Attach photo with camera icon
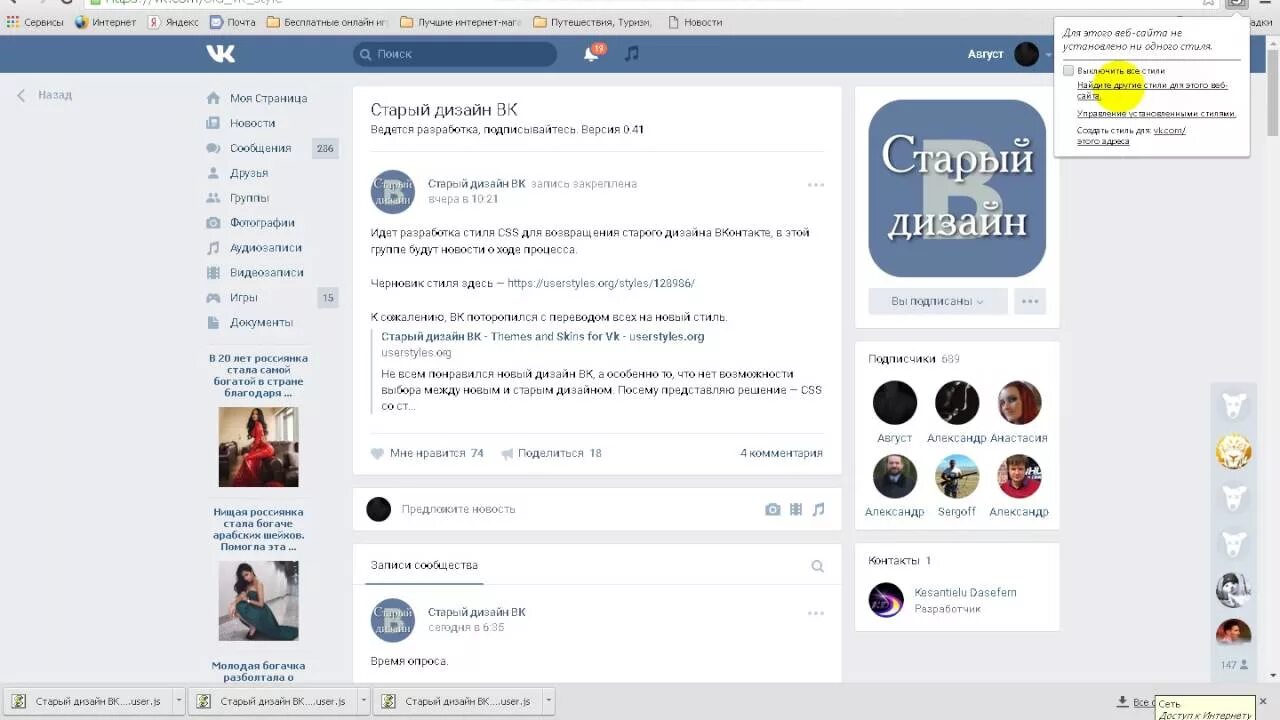The height and width of the screenshot is (720, 1280). click(772, 509)
